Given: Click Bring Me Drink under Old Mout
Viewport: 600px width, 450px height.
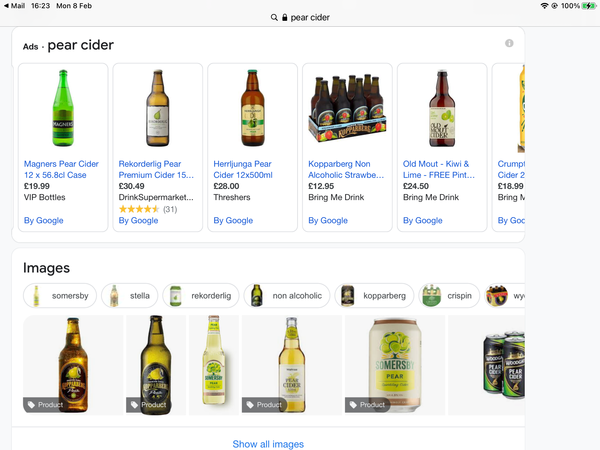Looking at the screenshot, I should point(431,197).
